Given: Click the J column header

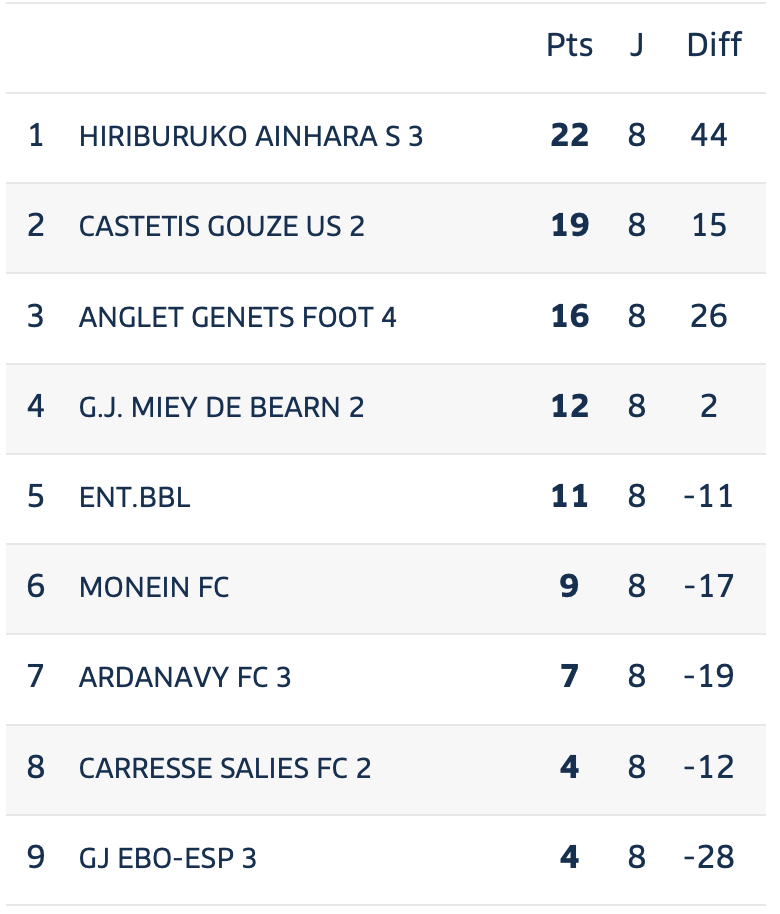Looking at the screenshot, I should tap(637, 45).
